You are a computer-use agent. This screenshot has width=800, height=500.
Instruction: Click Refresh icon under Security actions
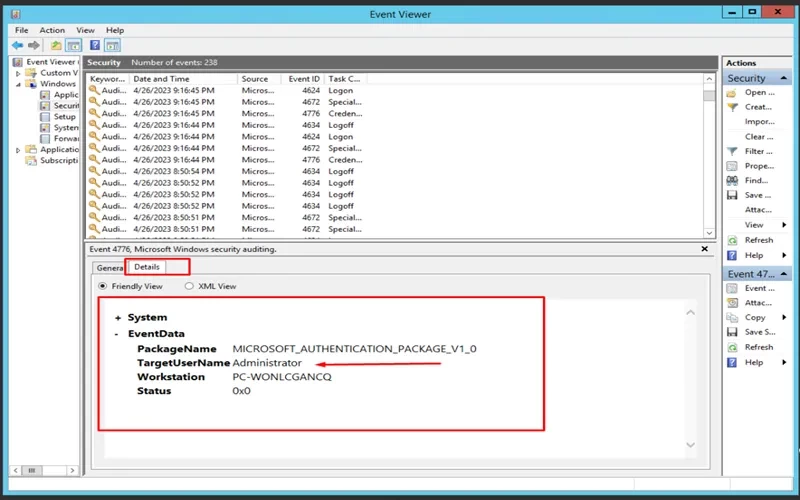coord(732,240)
